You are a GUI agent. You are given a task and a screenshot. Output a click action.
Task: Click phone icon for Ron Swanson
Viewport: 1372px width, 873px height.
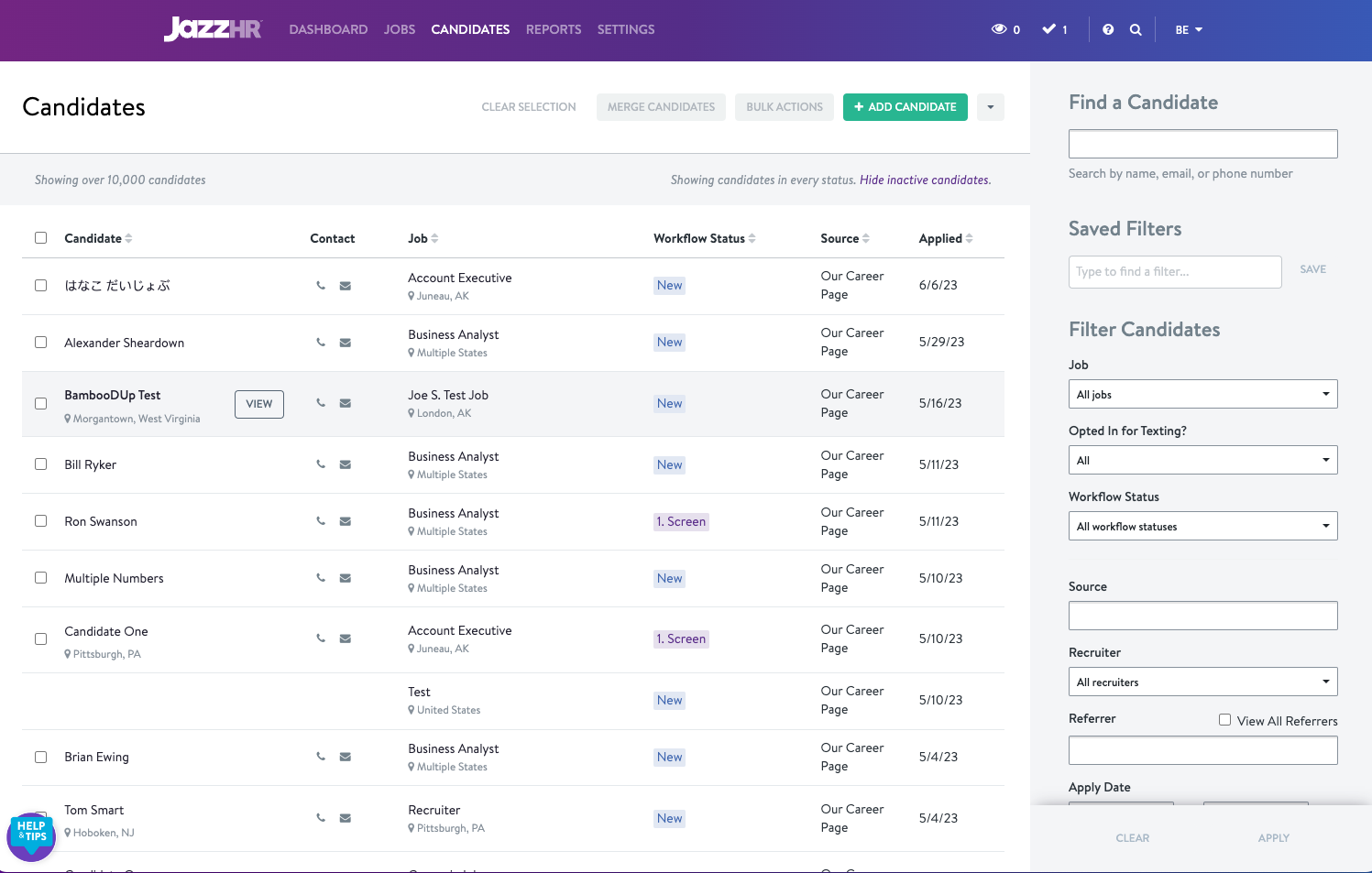[x=321, y=521]
